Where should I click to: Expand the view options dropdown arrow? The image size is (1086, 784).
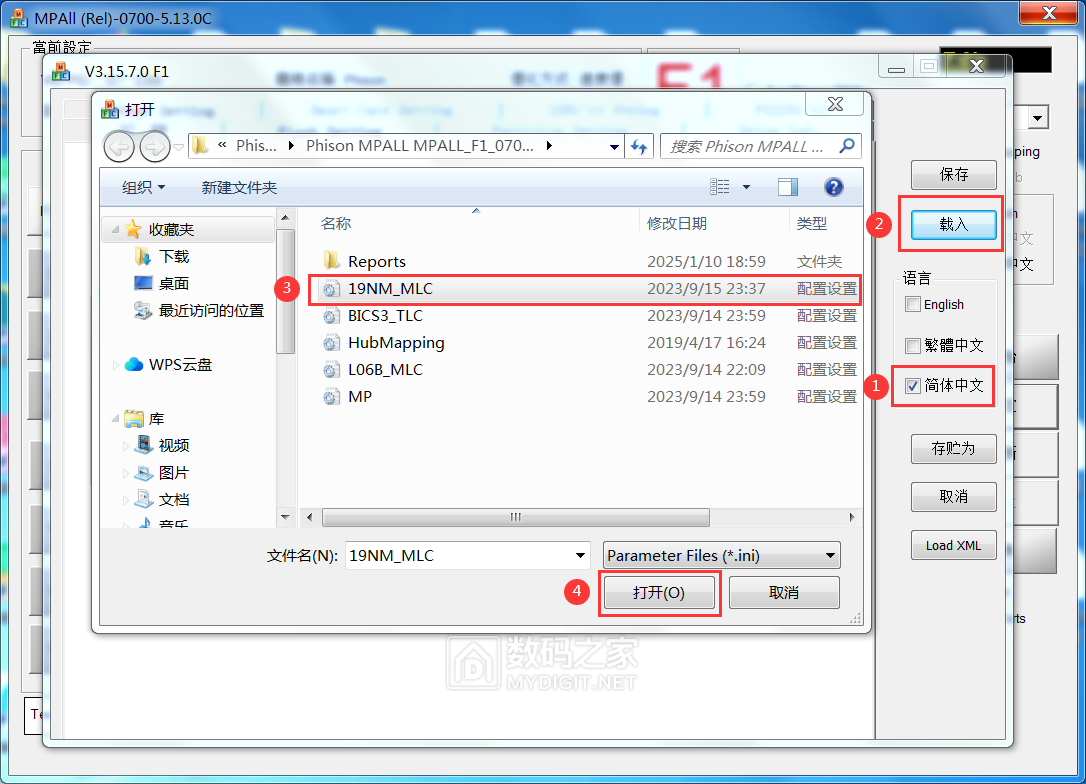[x=747, y=187]
